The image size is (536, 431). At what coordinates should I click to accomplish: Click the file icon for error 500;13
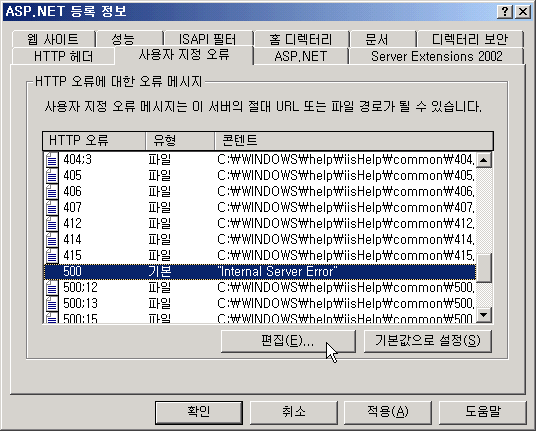tap(52, 304)
